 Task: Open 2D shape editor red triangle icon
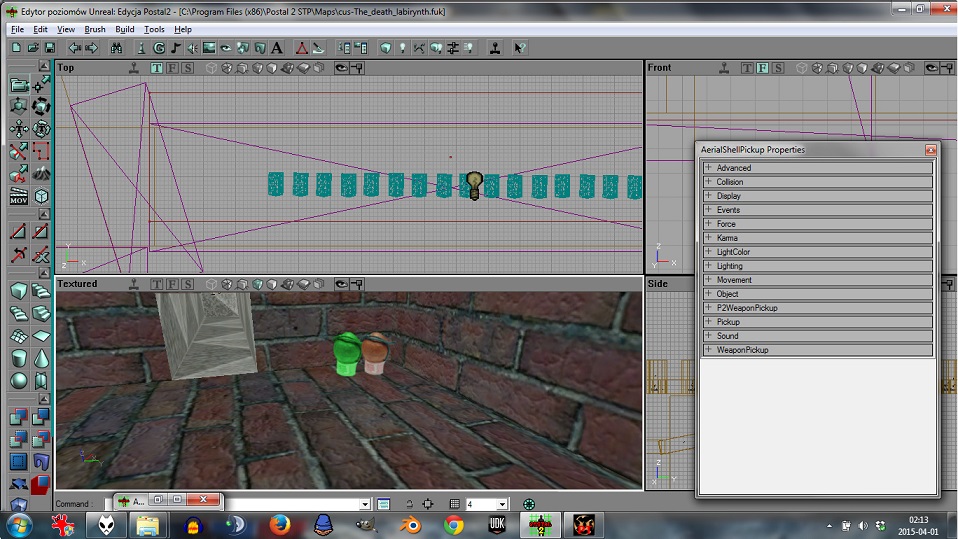click(301, 48)
